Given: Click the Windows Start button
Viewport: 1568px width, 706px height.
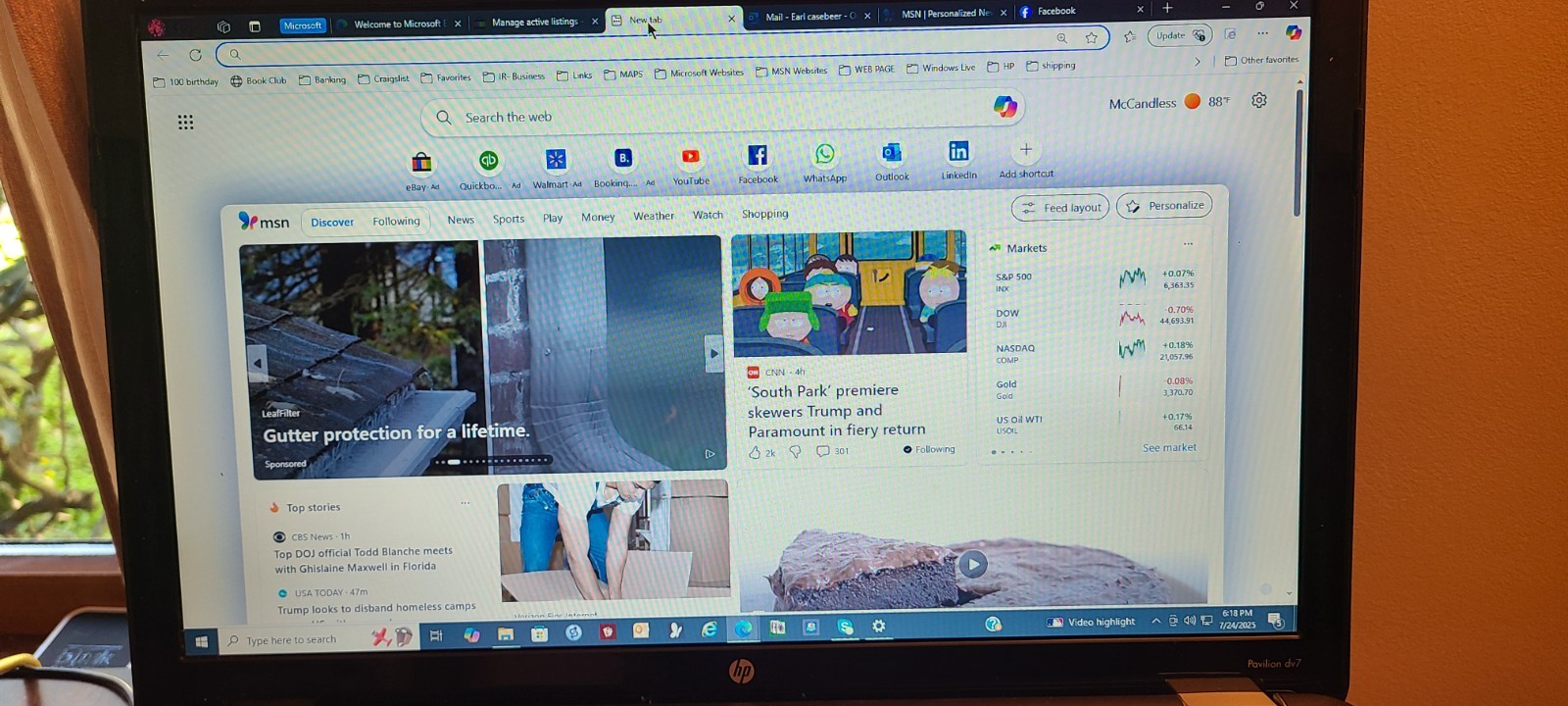Looking at the screenshot, I should (x=201, y=642).
